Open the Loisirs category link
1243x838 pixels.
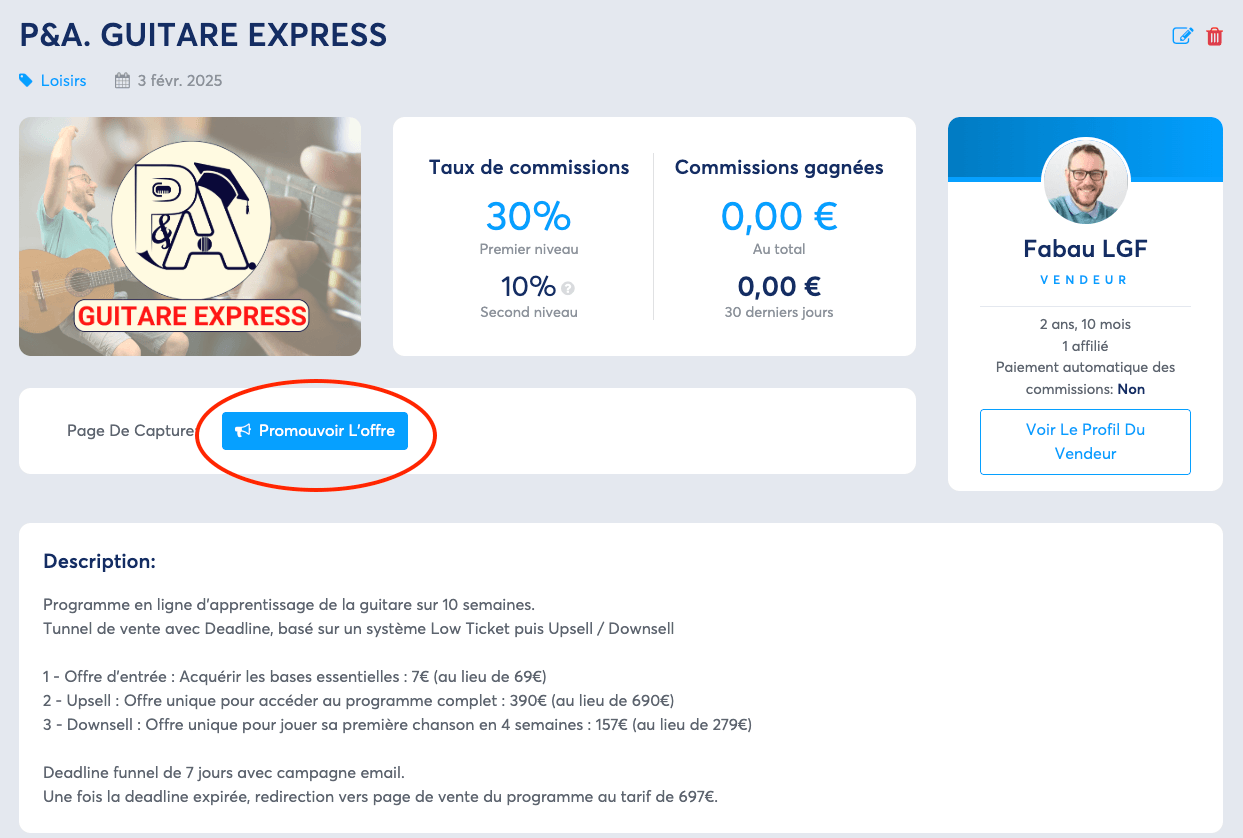tap(64, 81)
